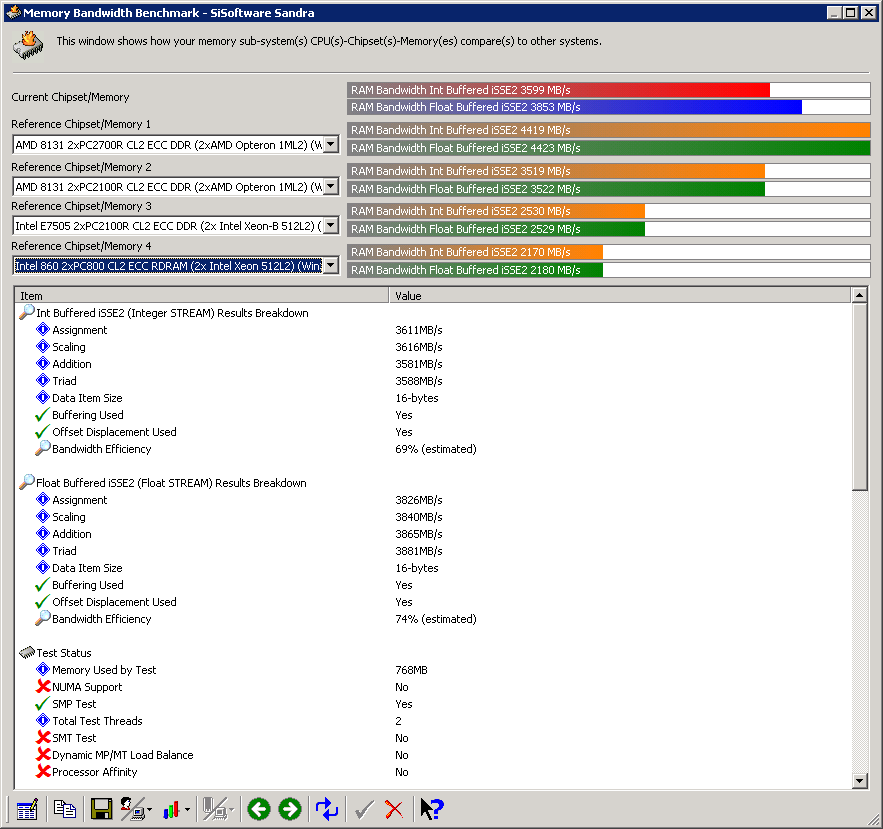Open the bar chart icon's dropdown arrow
883x829 pixels.
[x=188, y=810]
